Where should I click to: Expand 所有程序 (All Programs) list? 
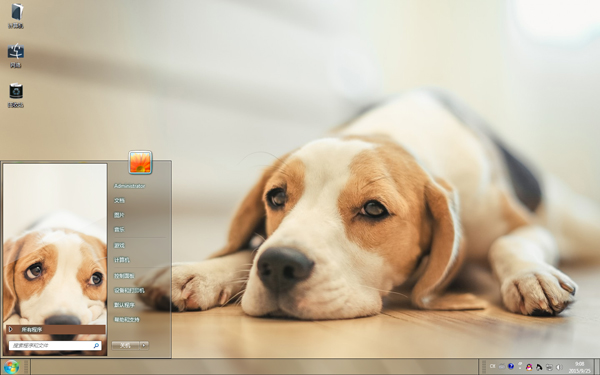55,329
